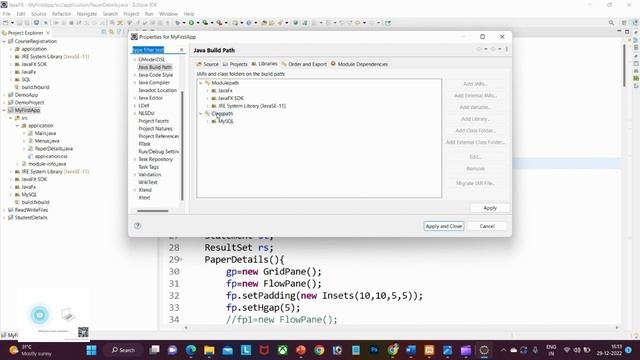
Task: Switch to the Projects tab
Action: (235, 64)
